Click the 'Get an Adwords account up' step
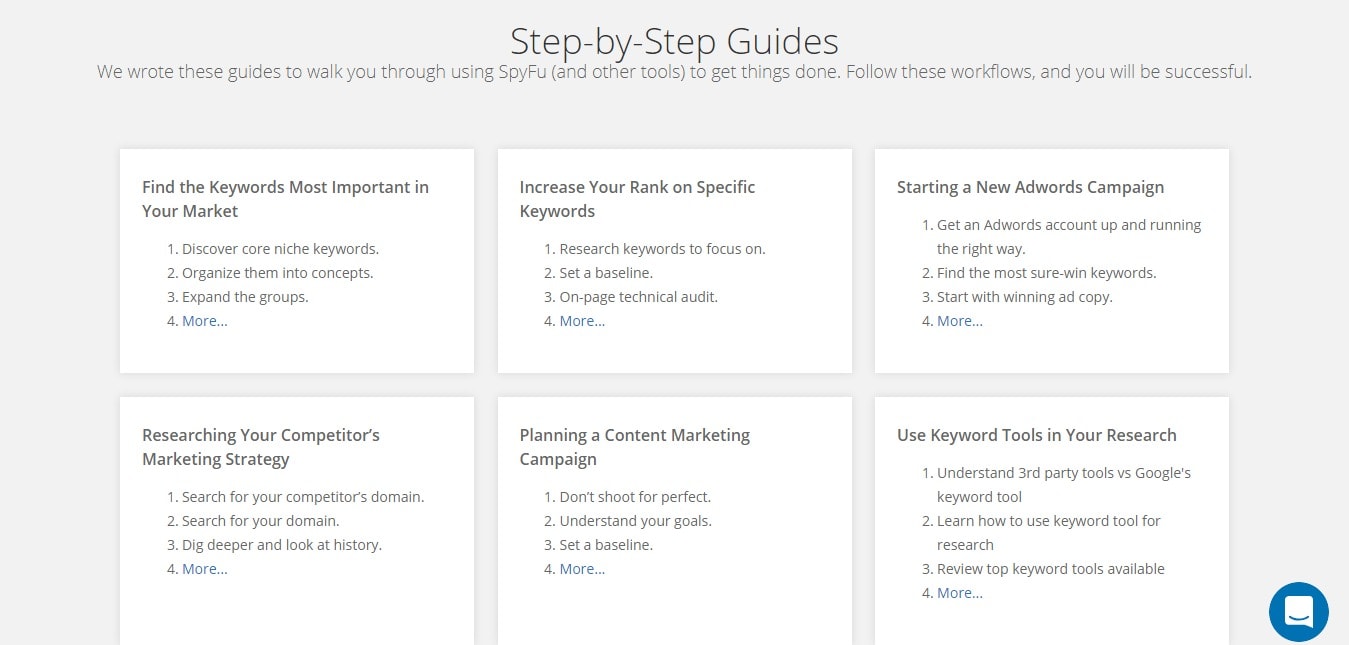This screenshot has width=1349, height=645. pos(1069,237)
